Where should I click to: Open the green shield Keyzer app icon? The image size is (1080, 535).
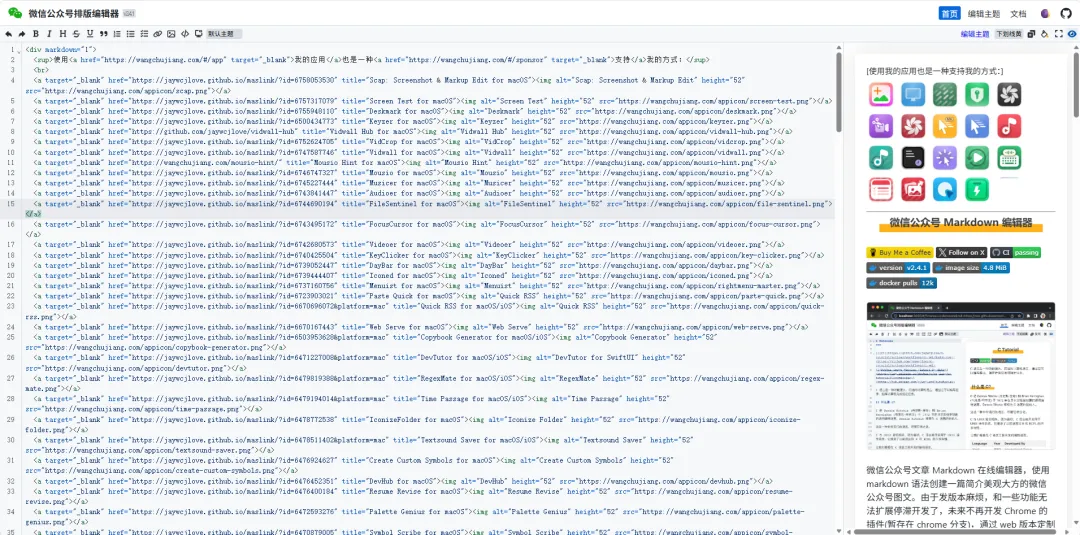point(977,94)
